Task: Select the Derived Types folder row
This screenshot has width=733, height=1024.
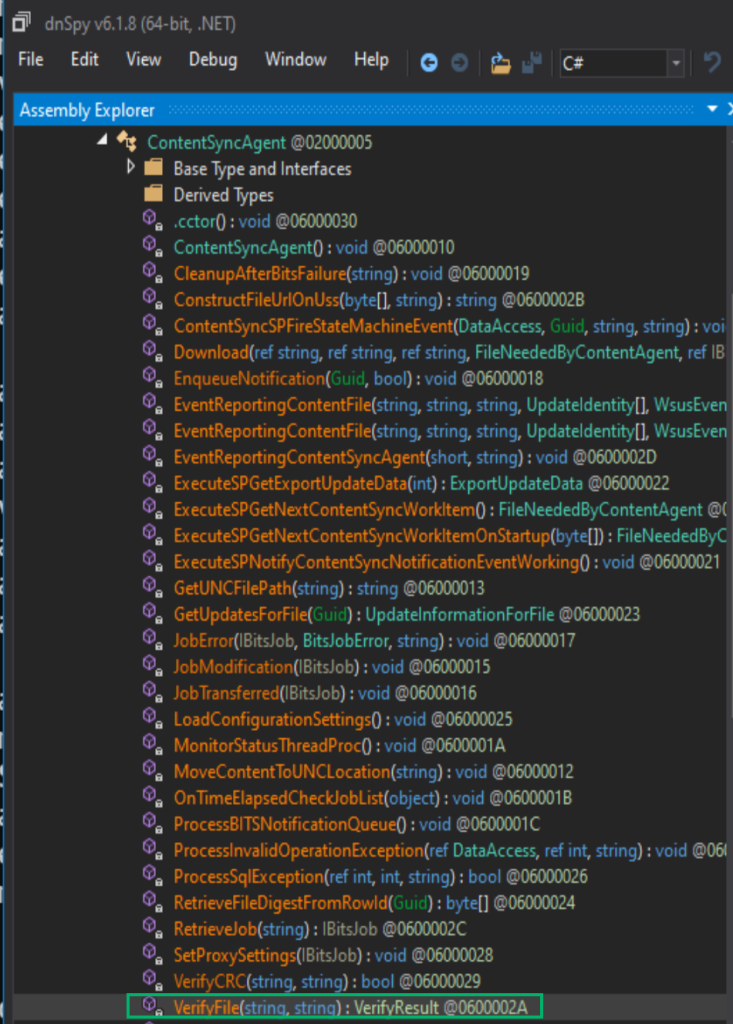Action: [223, 195]
